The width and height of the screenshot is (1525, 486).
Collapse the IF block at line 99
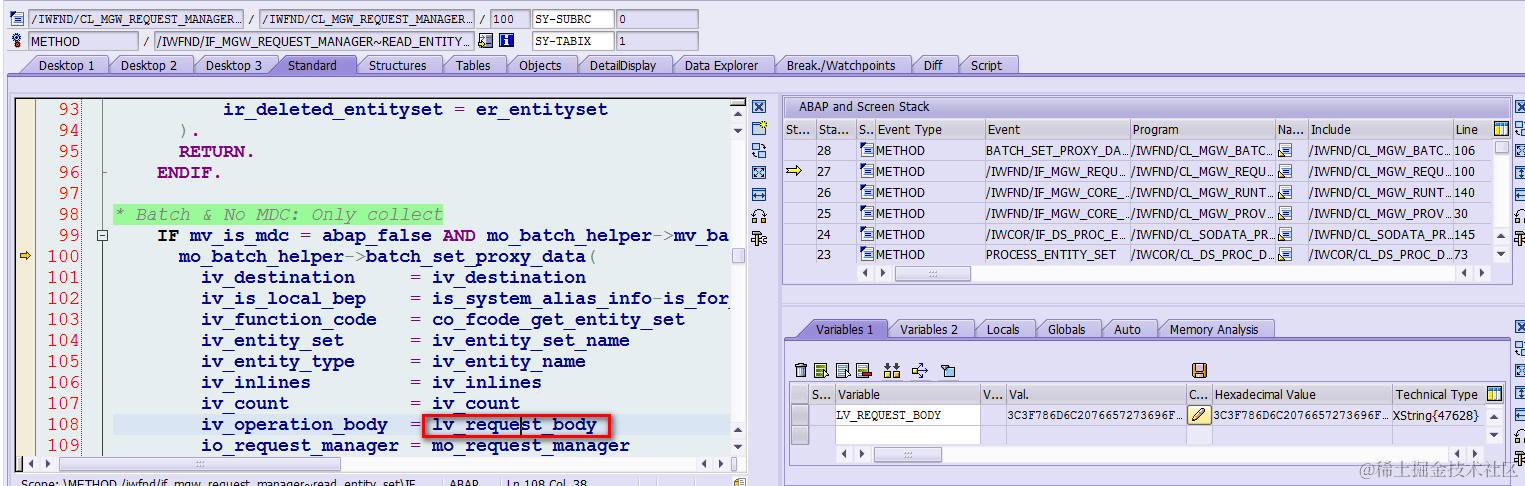101,236
